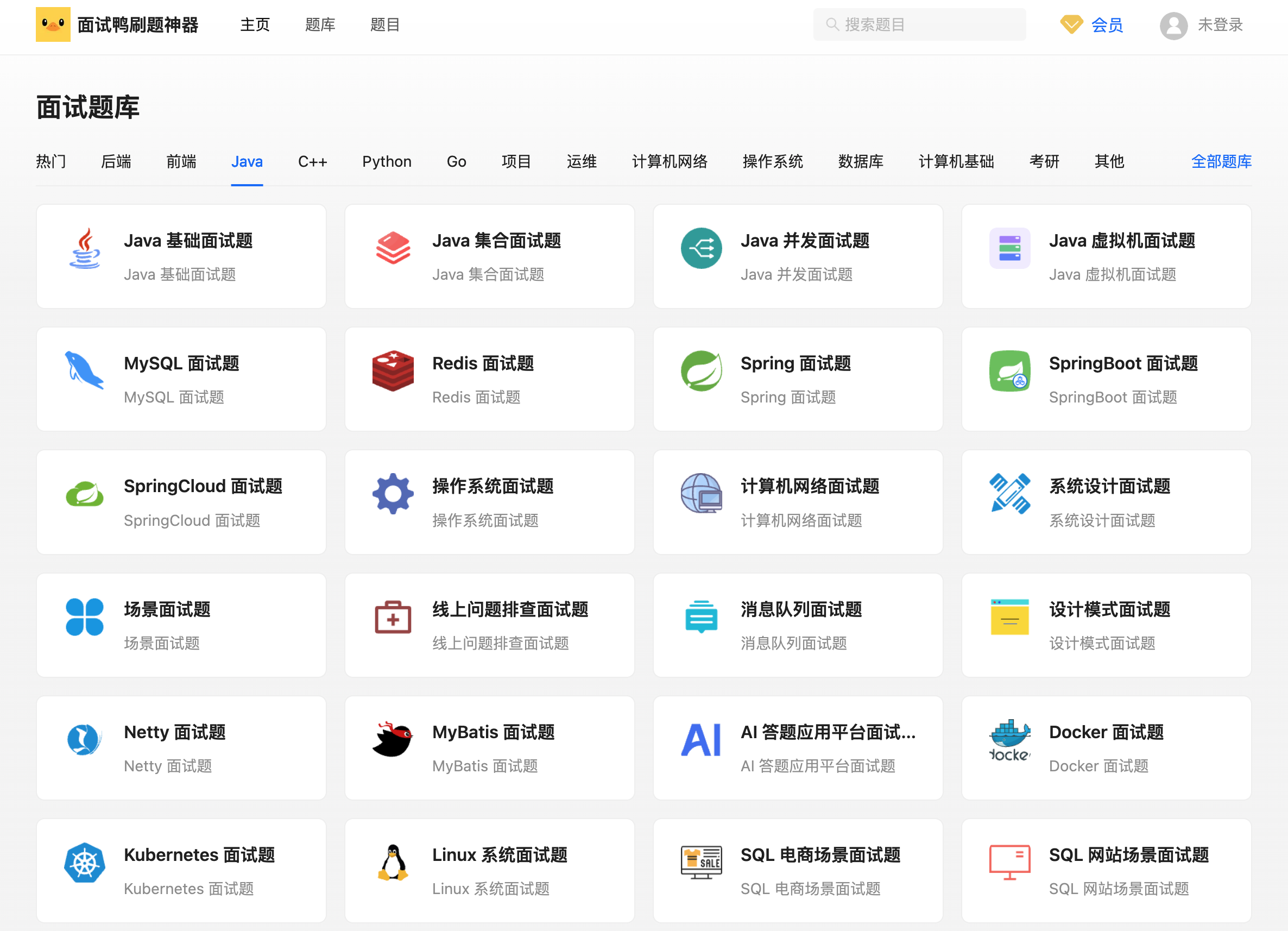Viewport: 1288px width, 931px height.
Task: Switch to the 计算机基础 tab
Action: click(x=956, y=161)
